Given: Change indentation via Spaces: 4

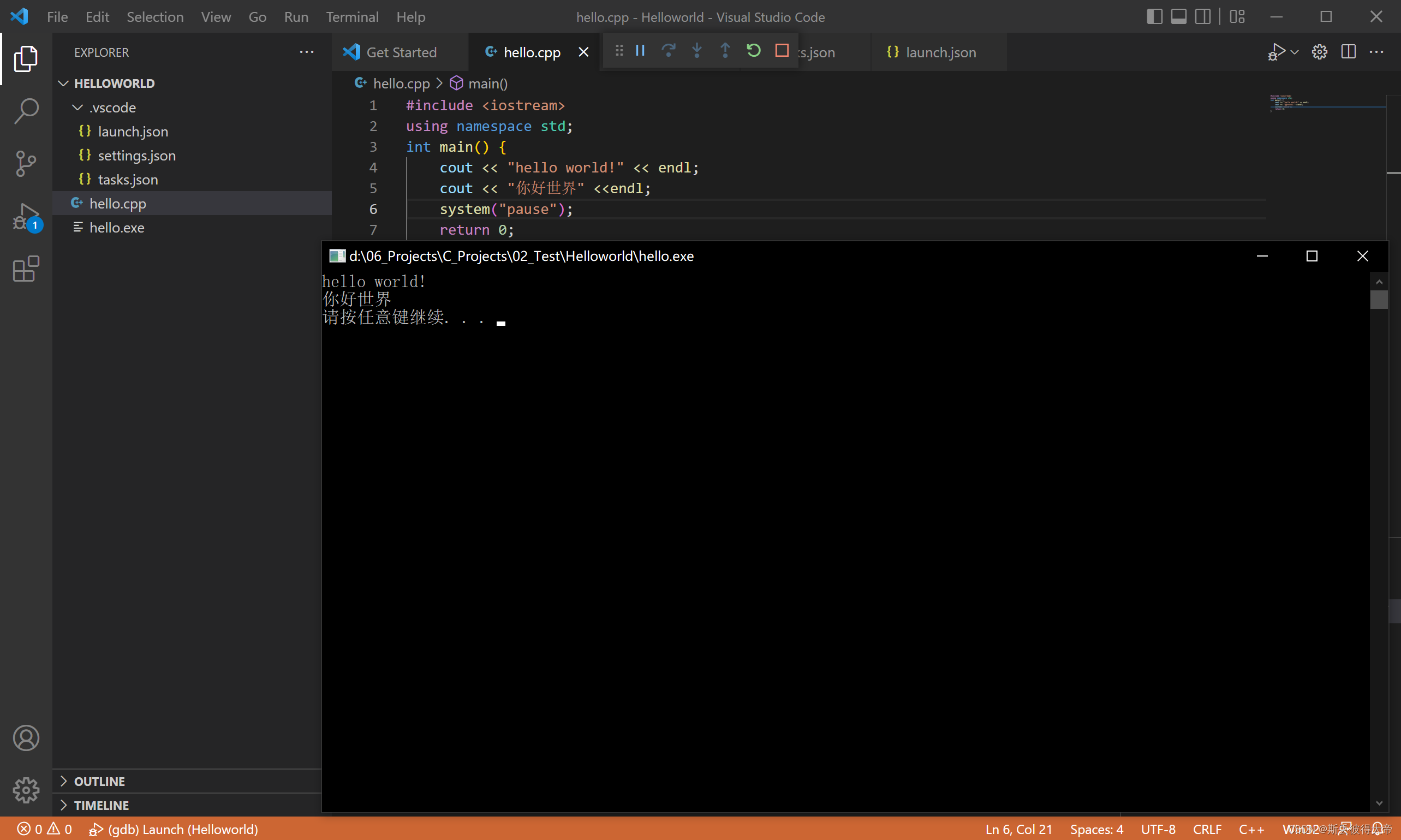Looking at the screenshot, I should pos(1096,829).
